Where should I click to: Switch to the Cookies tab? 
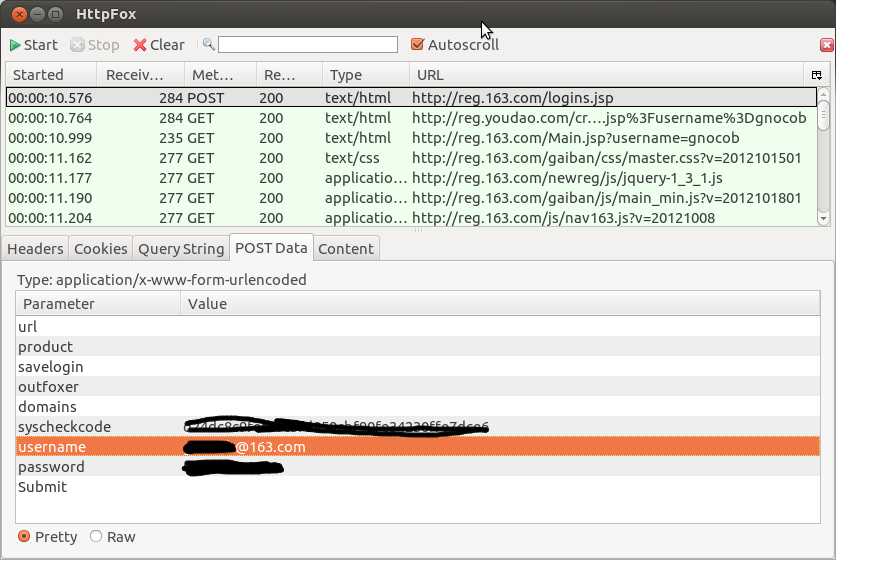click(101, 249)
